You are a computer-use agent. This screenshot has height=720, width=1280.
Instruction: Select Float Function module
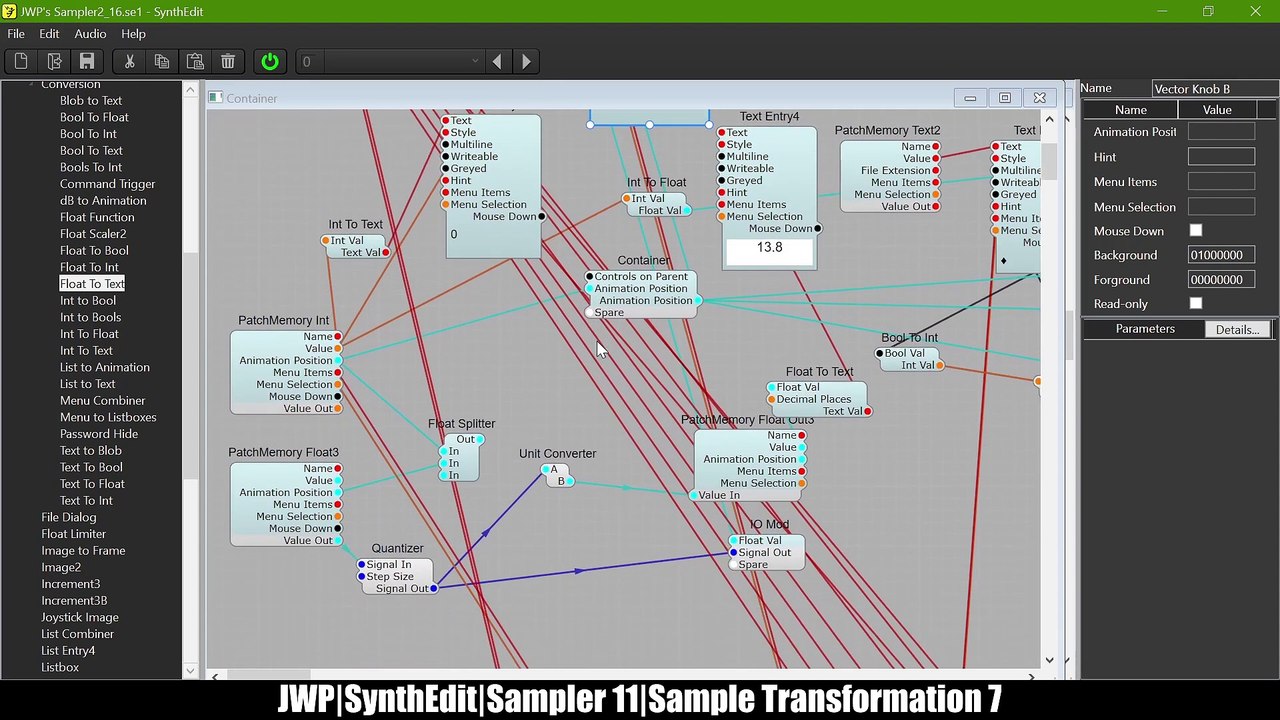[97, 218]
